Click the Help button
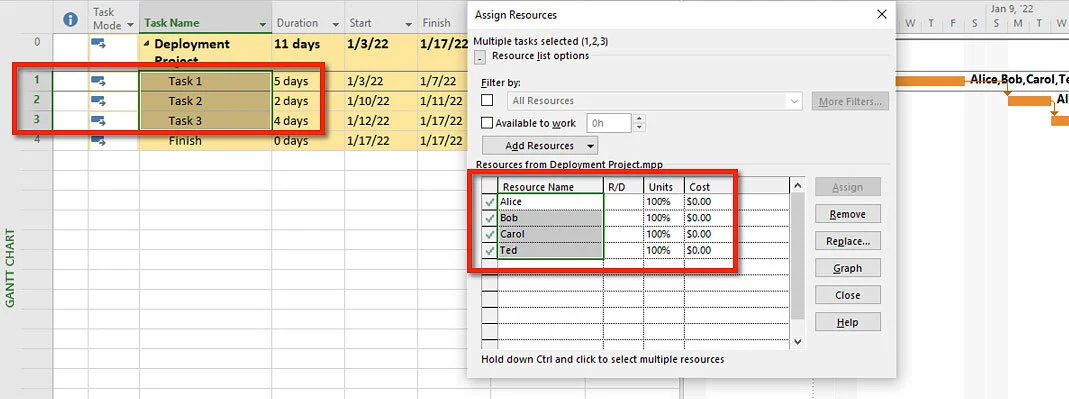The height and width of the screenshot is (399, 1069). (x=847, y=322)
